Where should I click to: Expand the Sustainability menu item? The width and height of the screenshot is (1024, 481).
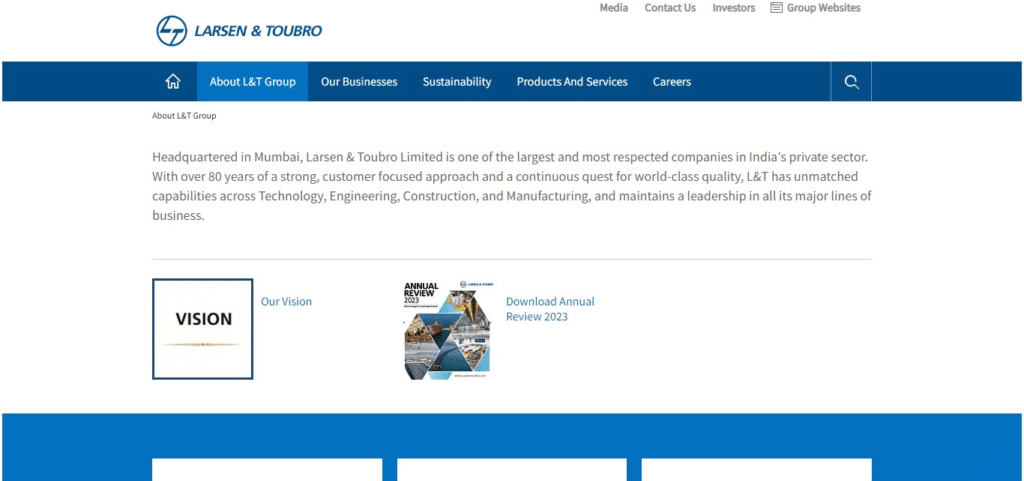tap(457, 82)
